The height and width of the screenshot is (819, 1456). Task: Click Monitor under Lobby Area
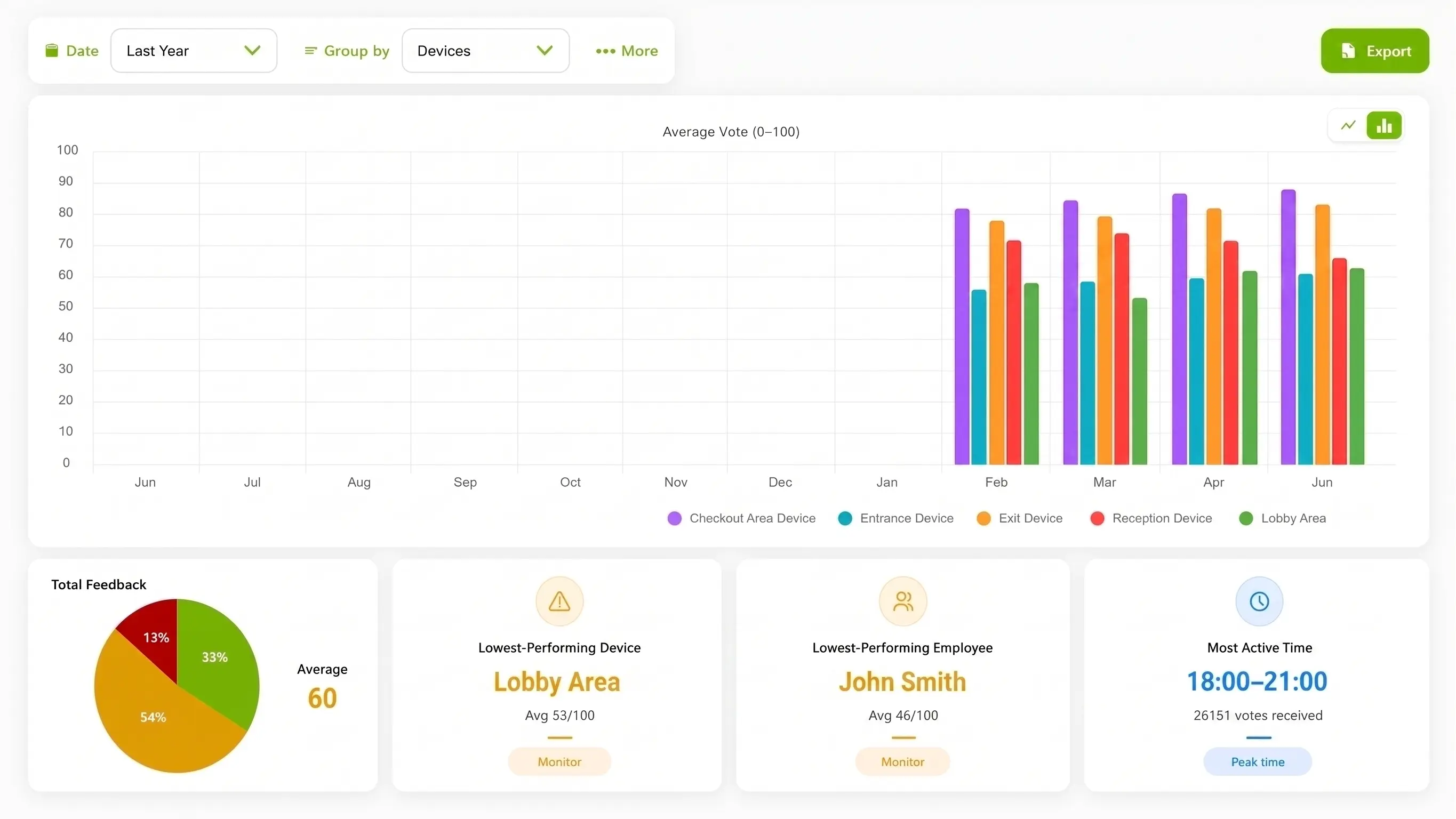(x=559, y=761)
